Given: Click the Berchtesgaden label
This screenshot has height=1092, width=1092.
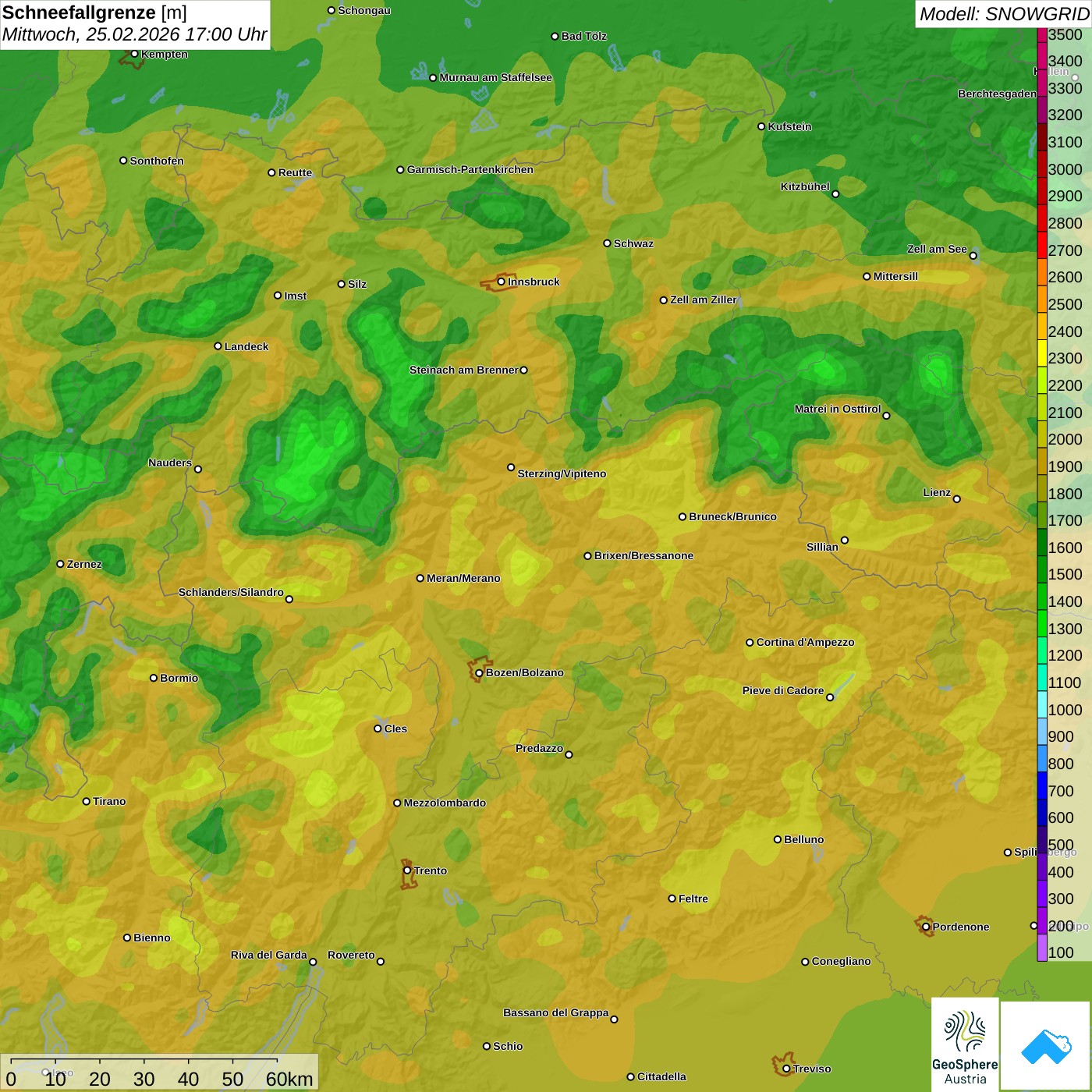Looking at the screenshot, I should [x=997, y=94].
